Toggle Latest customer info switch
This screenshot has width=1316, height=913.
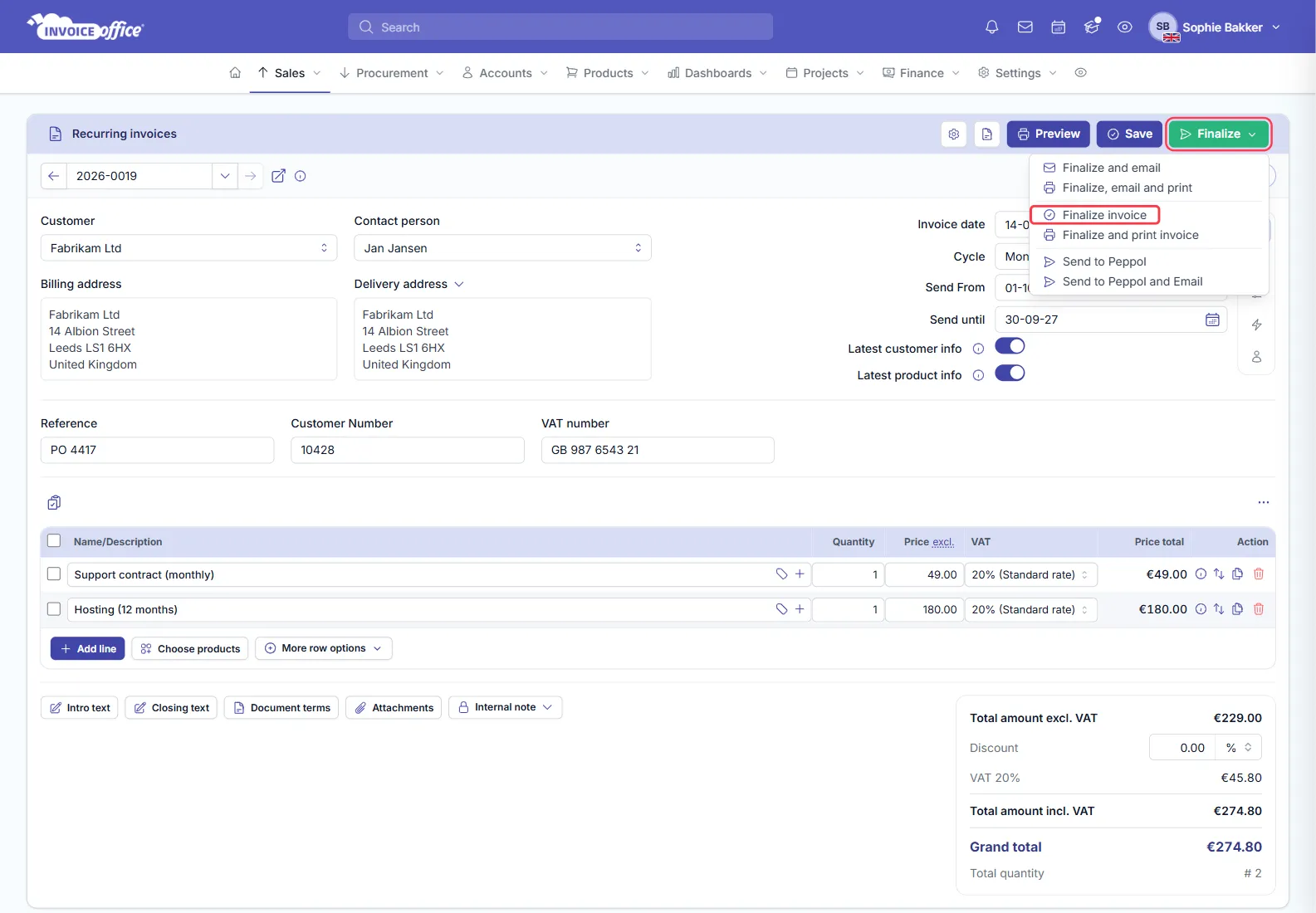1010,346
